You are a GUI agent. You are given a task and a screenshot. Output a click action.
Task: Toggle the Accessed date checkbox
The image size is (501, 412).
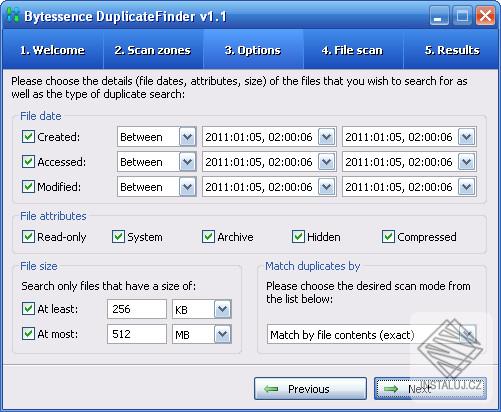[x=28, y=162]
